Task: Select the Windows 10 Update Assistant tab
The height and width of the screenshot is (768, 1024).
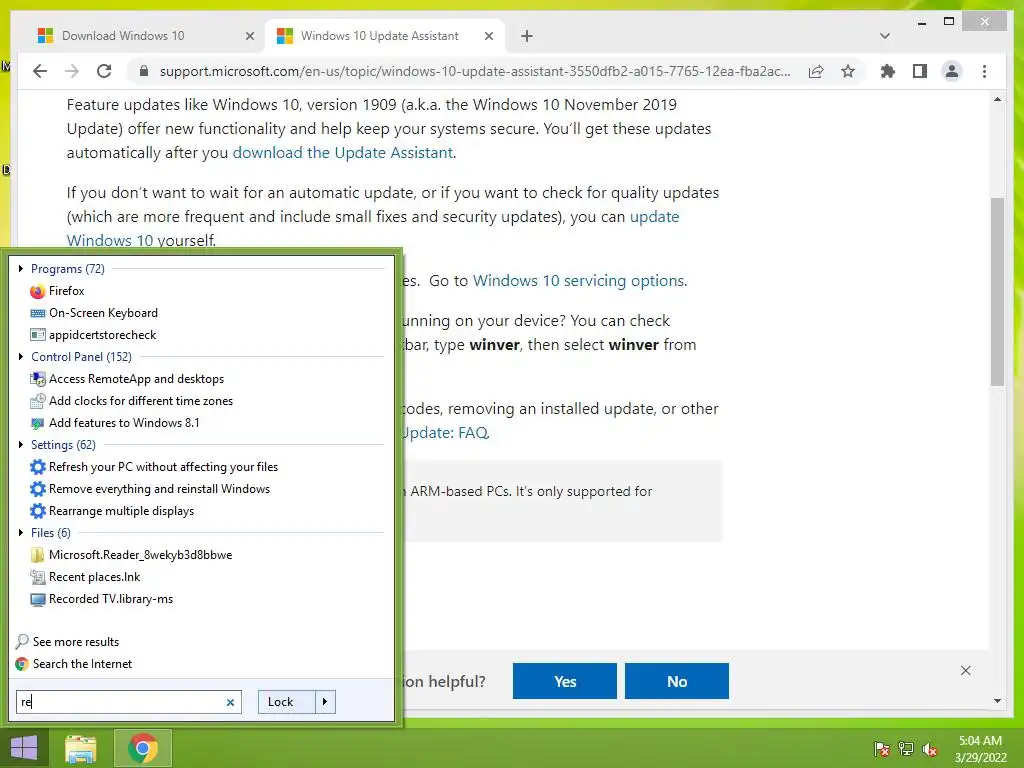Action: pyautogui.click(x=385, y=36)
